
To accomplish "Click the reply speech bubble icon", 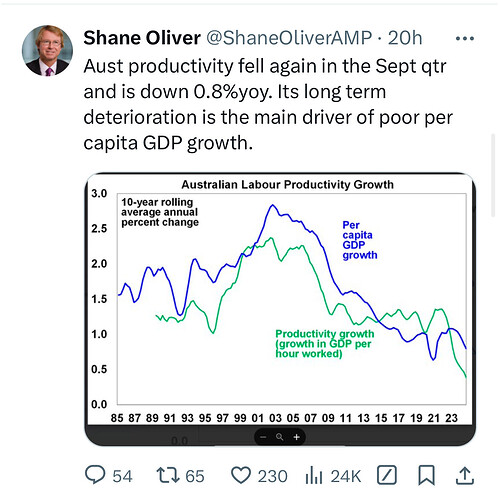I will tap(95, 475).
